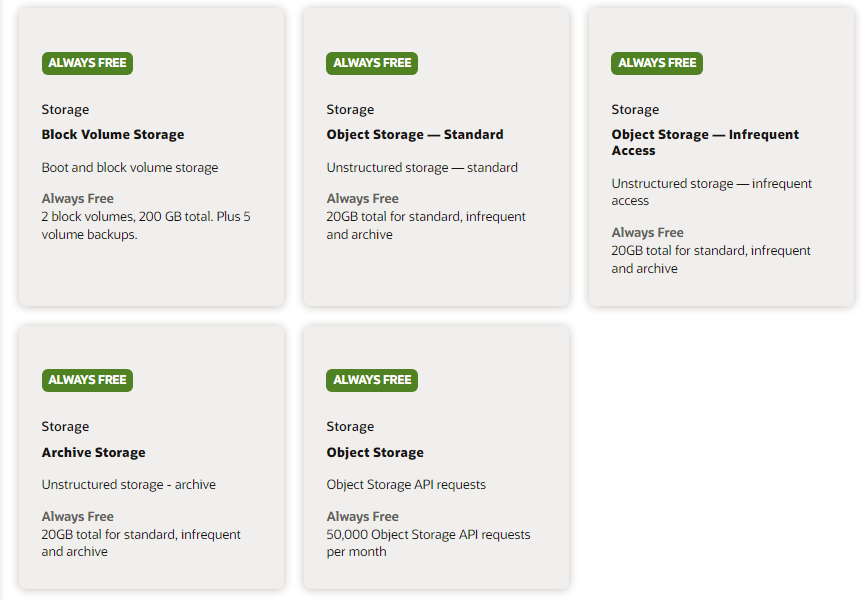Click the Always Free badge on Object Storage Standard card
Screen dimensions: 867x600
(372, 63)
